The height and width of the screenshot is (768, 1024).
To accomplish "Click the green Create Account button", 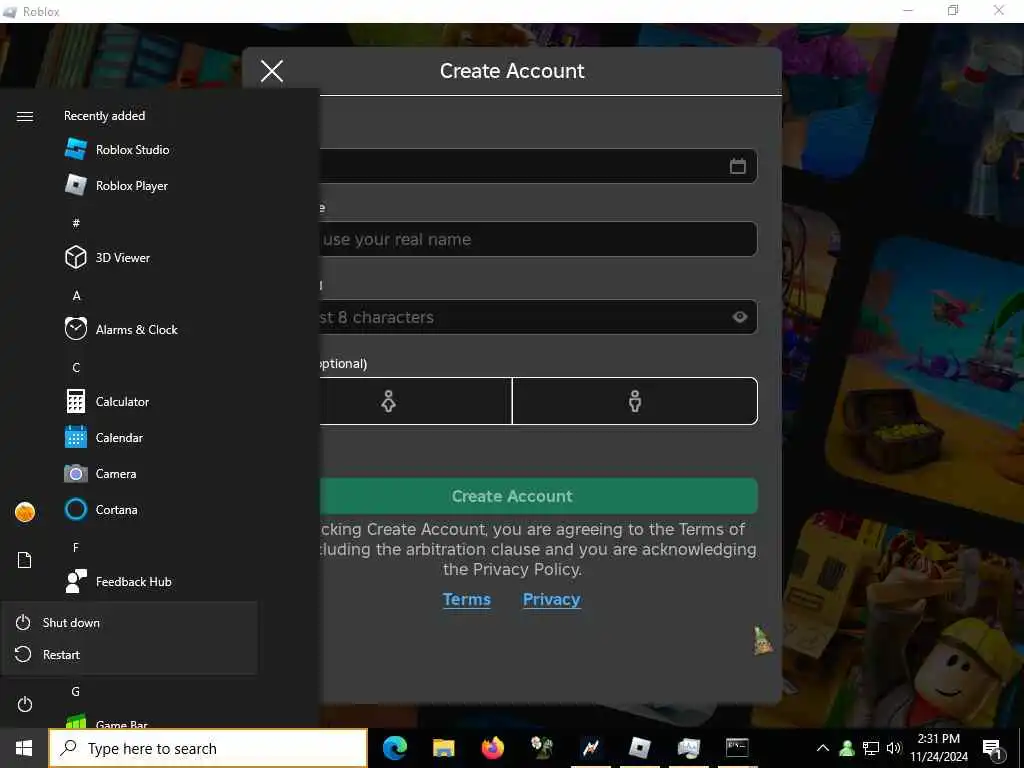I will coord(539,496).
